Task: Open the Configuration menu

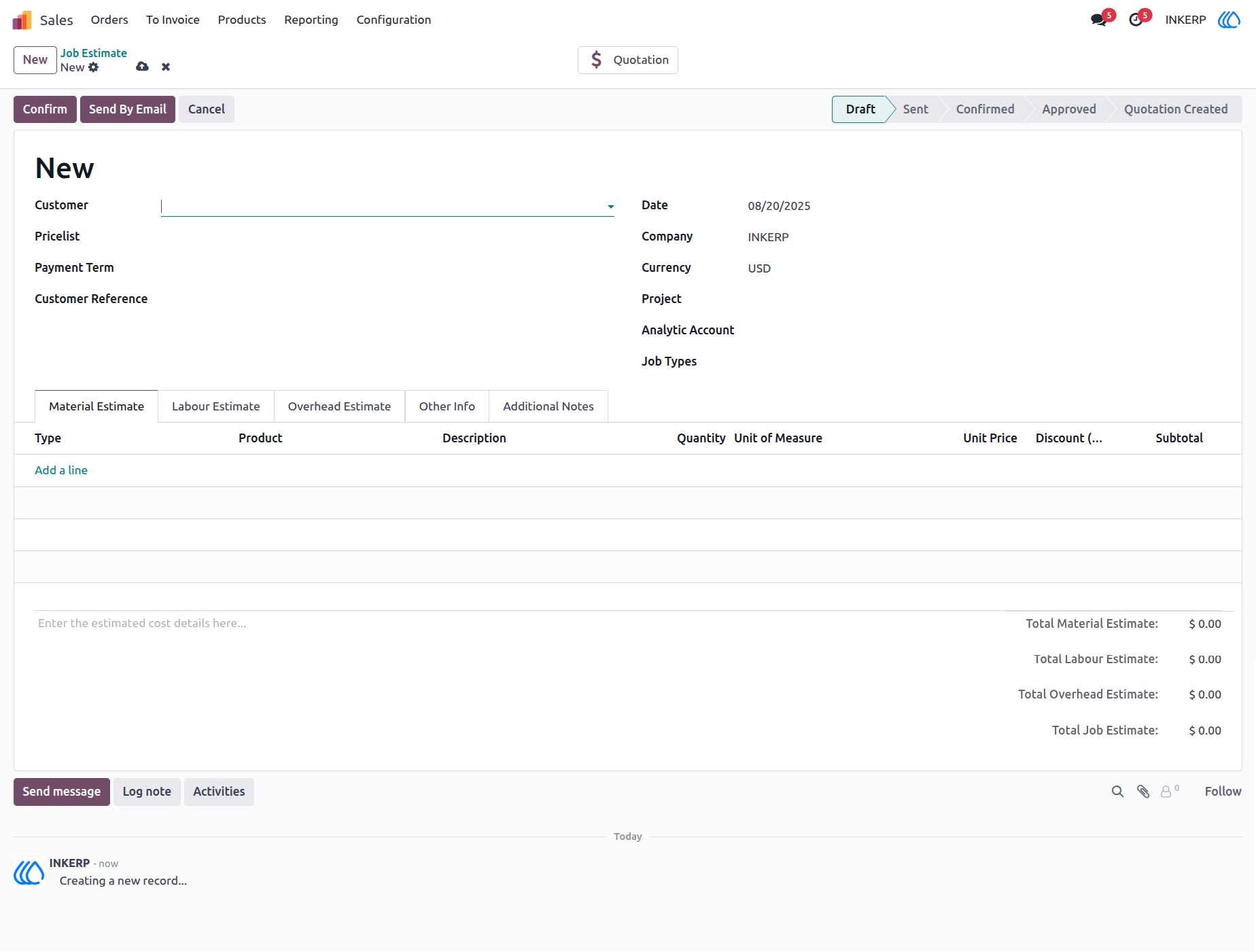Action: [x=394, y=20]
